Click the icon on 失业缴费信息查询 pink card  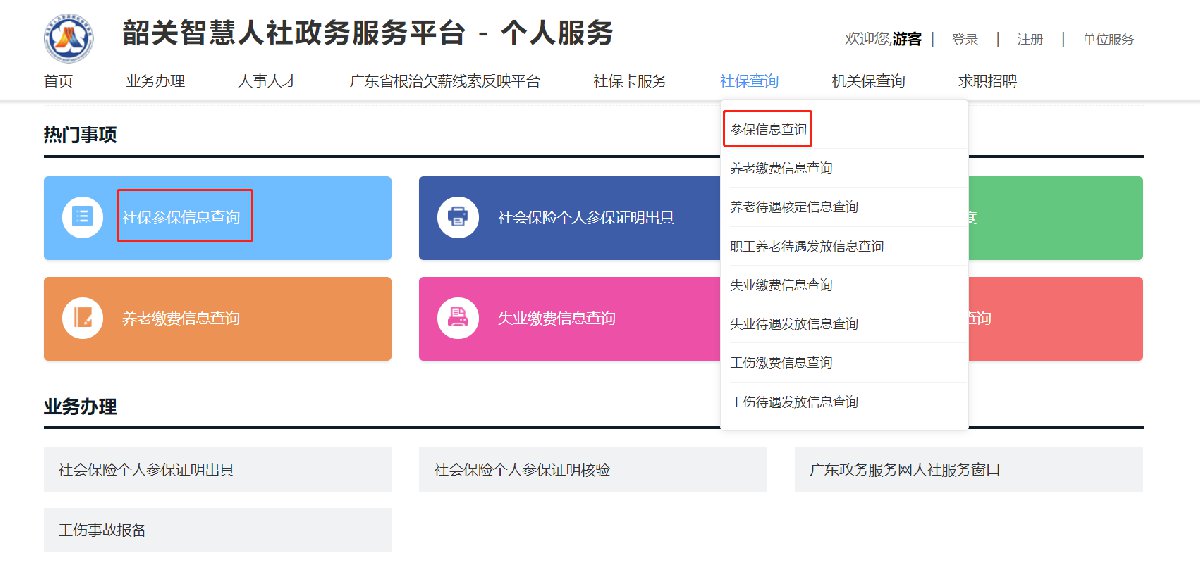coord(458,318)
